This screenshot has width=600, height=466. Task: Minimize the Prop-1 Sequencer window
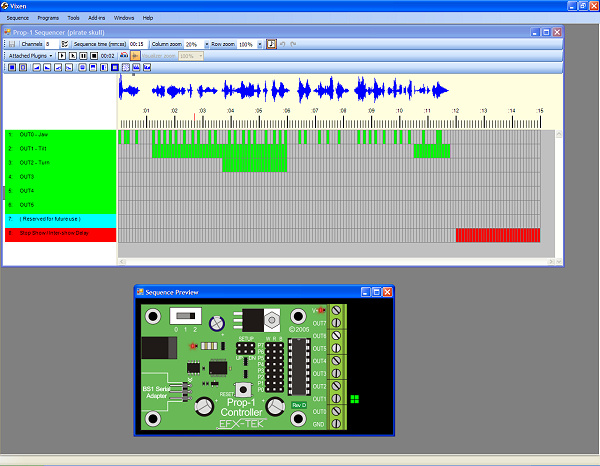535,33
